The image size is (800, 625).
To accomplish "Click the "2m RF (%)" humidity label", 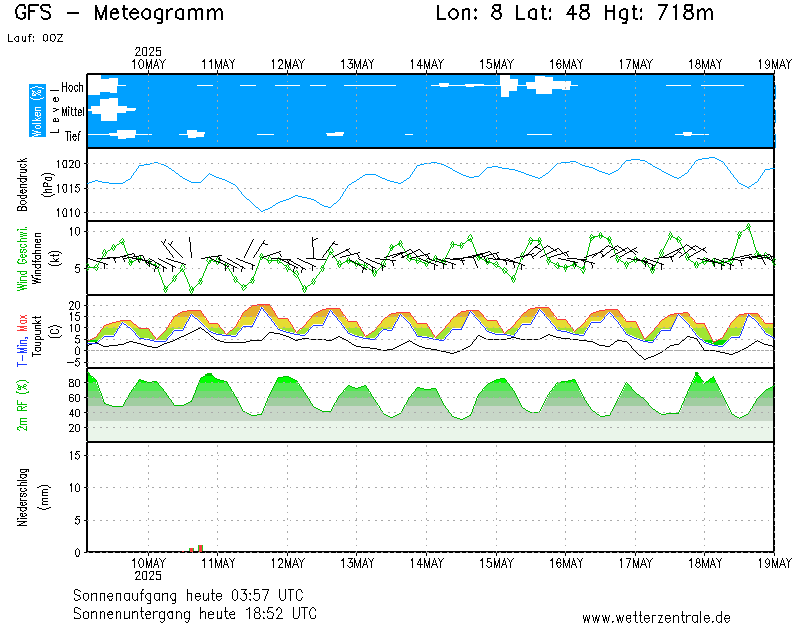I will (22, 406).
